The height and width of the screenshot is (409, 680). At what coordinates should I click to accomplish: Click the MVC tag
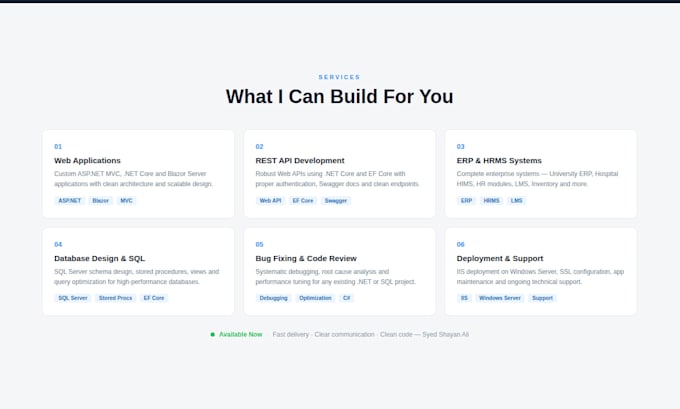pos(126,200)
